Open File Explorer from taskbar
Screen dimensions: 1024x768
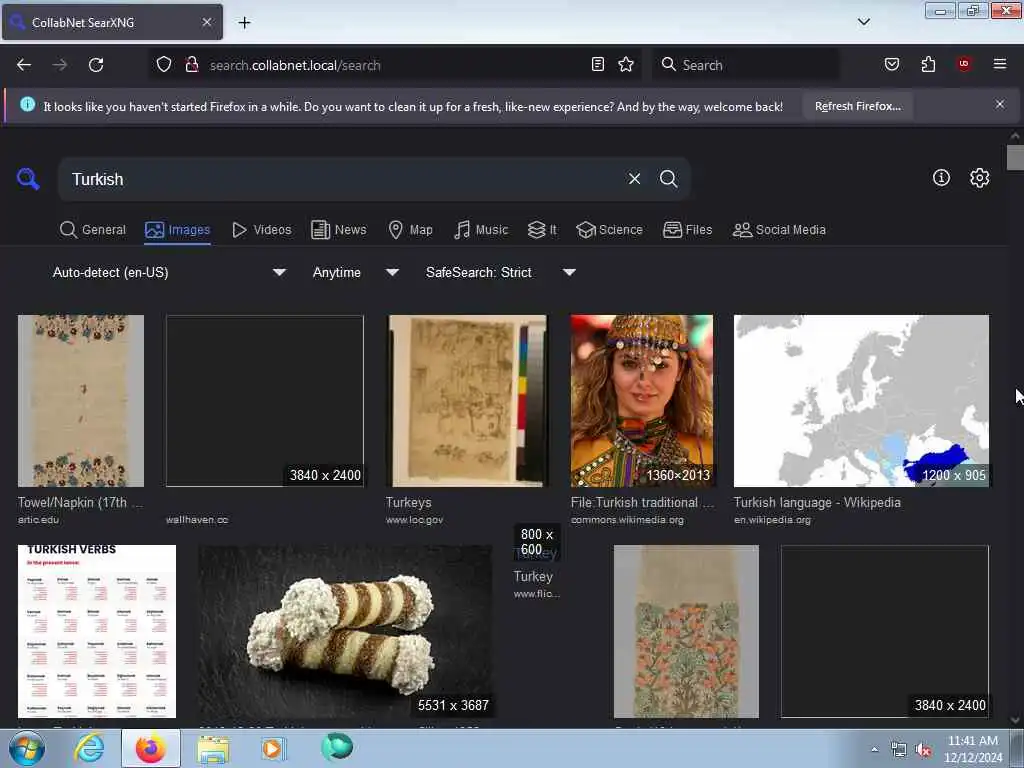click(x=213, y=748)
